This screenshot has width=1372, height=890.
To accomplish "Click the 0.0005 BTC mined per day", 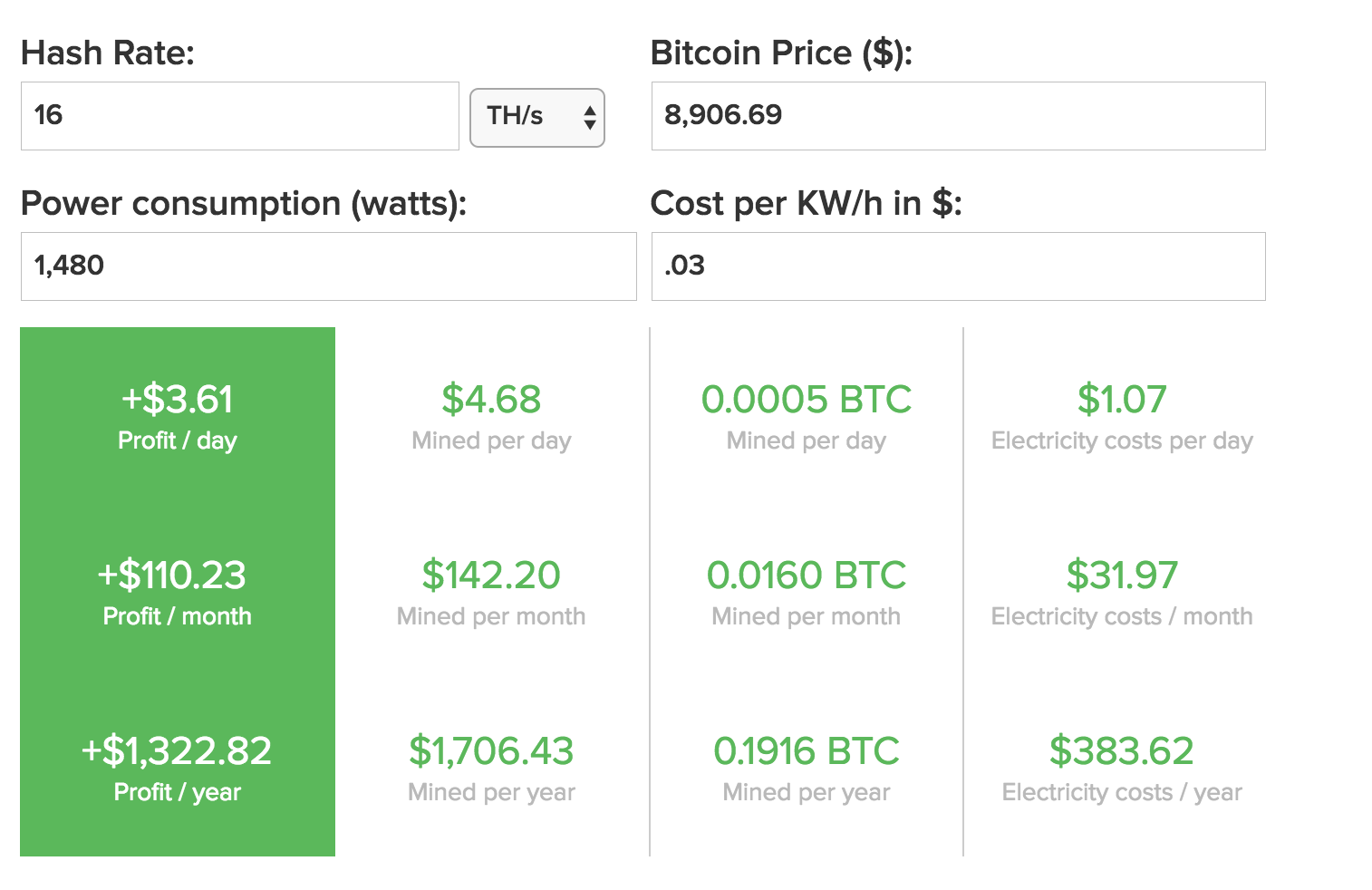I will pyautogui.click(x=807, y=400).
